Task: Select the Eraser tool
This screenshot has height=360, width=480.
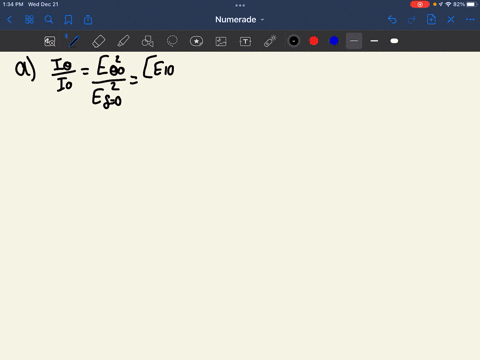Action: point(98,41)
